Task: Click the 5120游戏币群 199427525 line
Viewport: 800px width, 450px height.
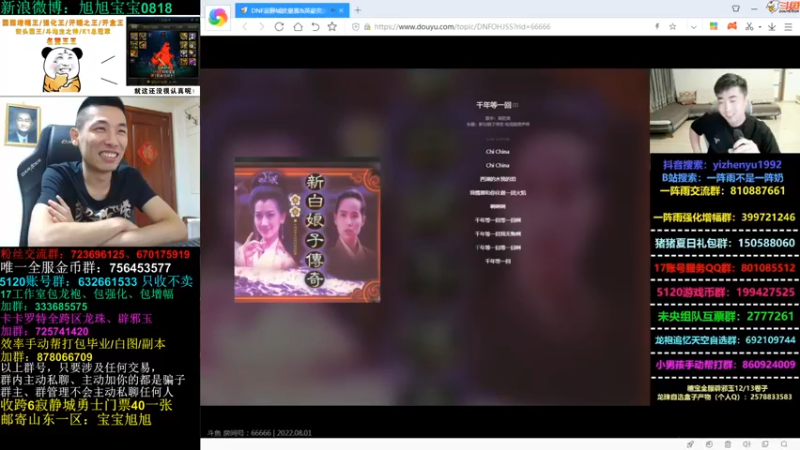Action: 726,292
